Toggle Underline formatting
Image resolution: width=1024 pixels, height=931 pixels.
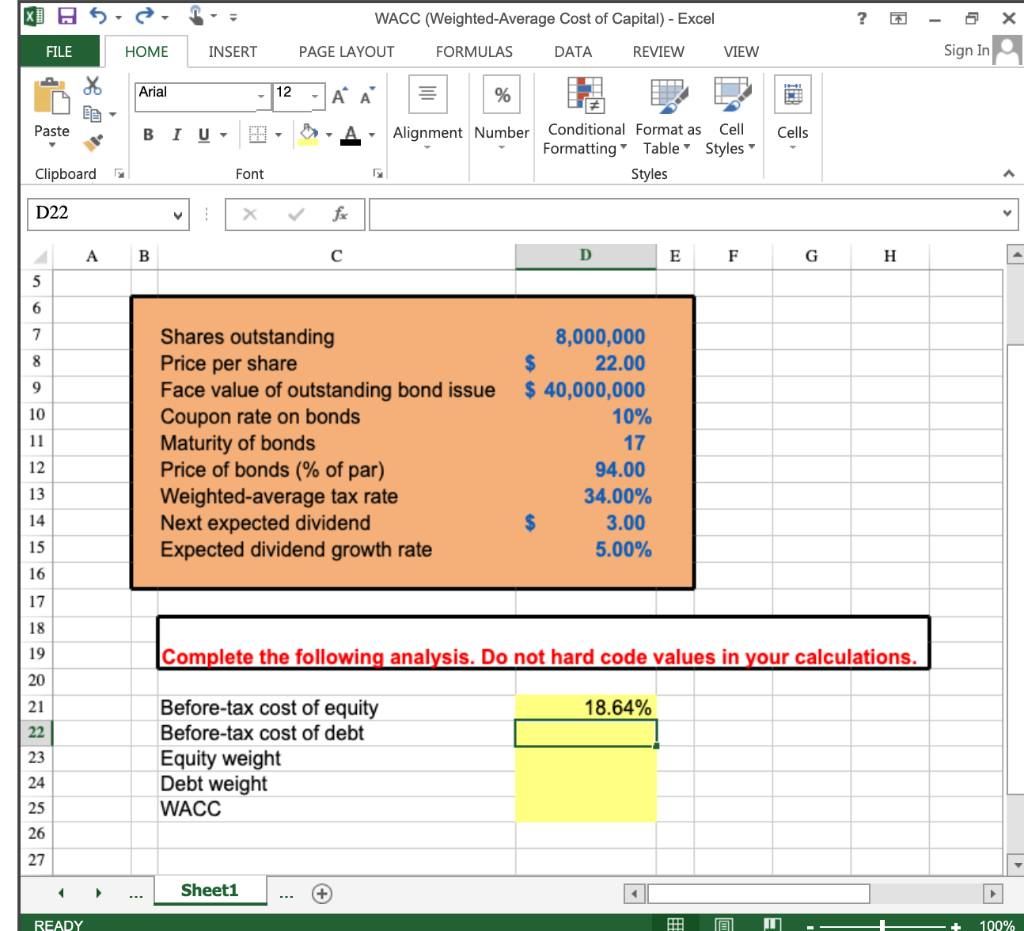(204, 134)
